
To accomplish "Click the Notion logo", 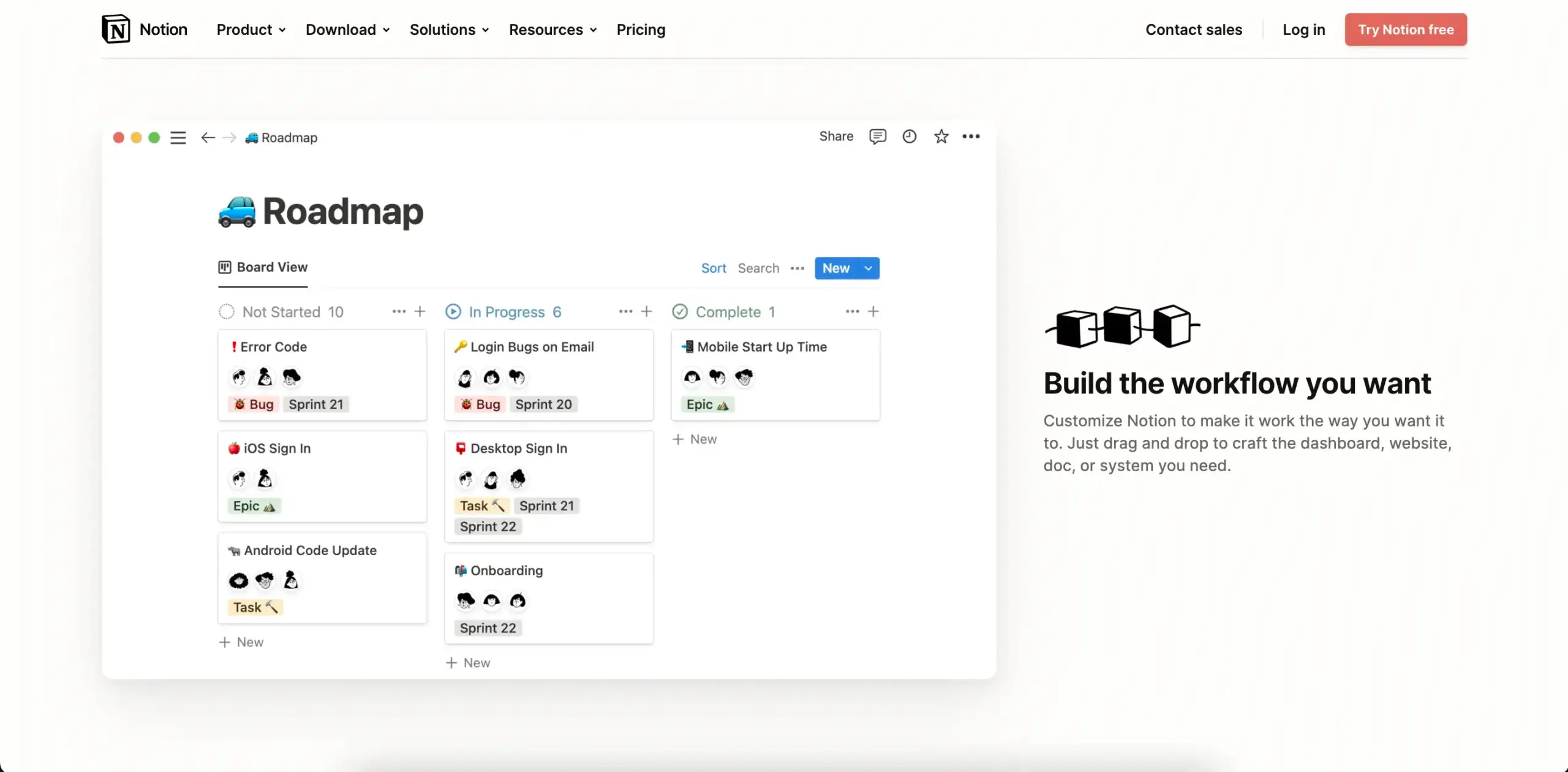I will (115, 29).
